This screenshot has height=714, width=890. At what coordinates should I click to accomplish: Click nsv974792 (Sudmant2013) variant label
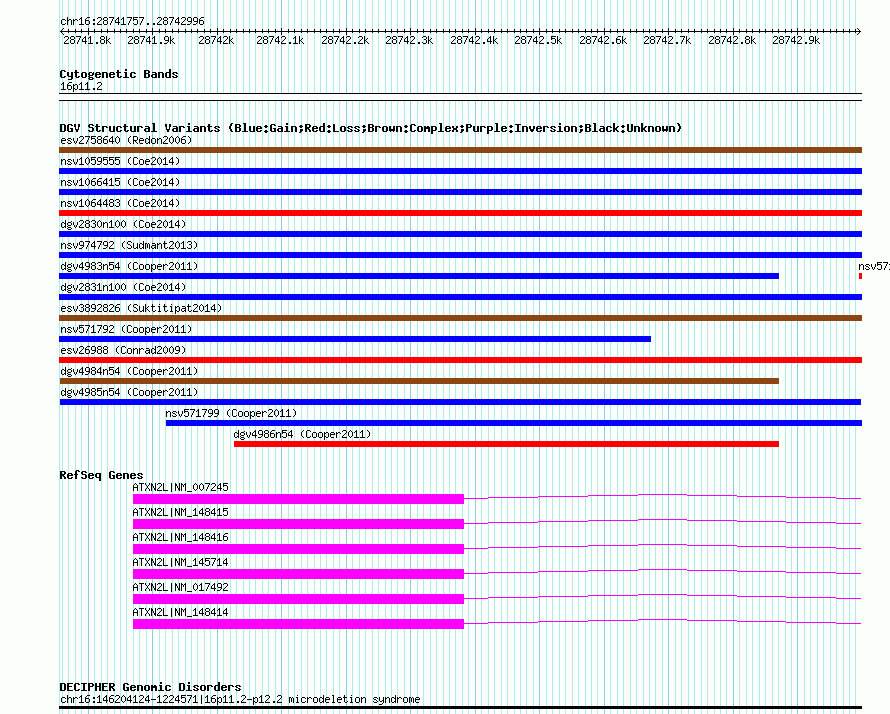tap(129, 245)
